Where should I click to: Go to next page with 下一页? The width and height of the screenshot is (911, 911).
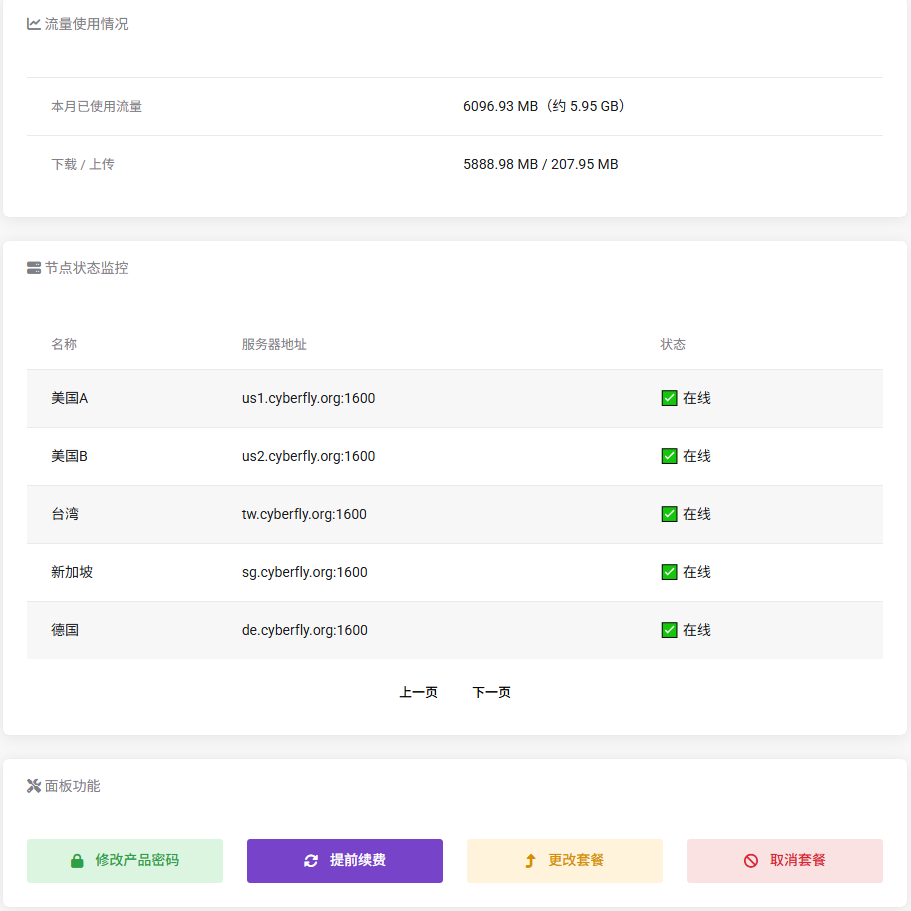click(491, 692)
